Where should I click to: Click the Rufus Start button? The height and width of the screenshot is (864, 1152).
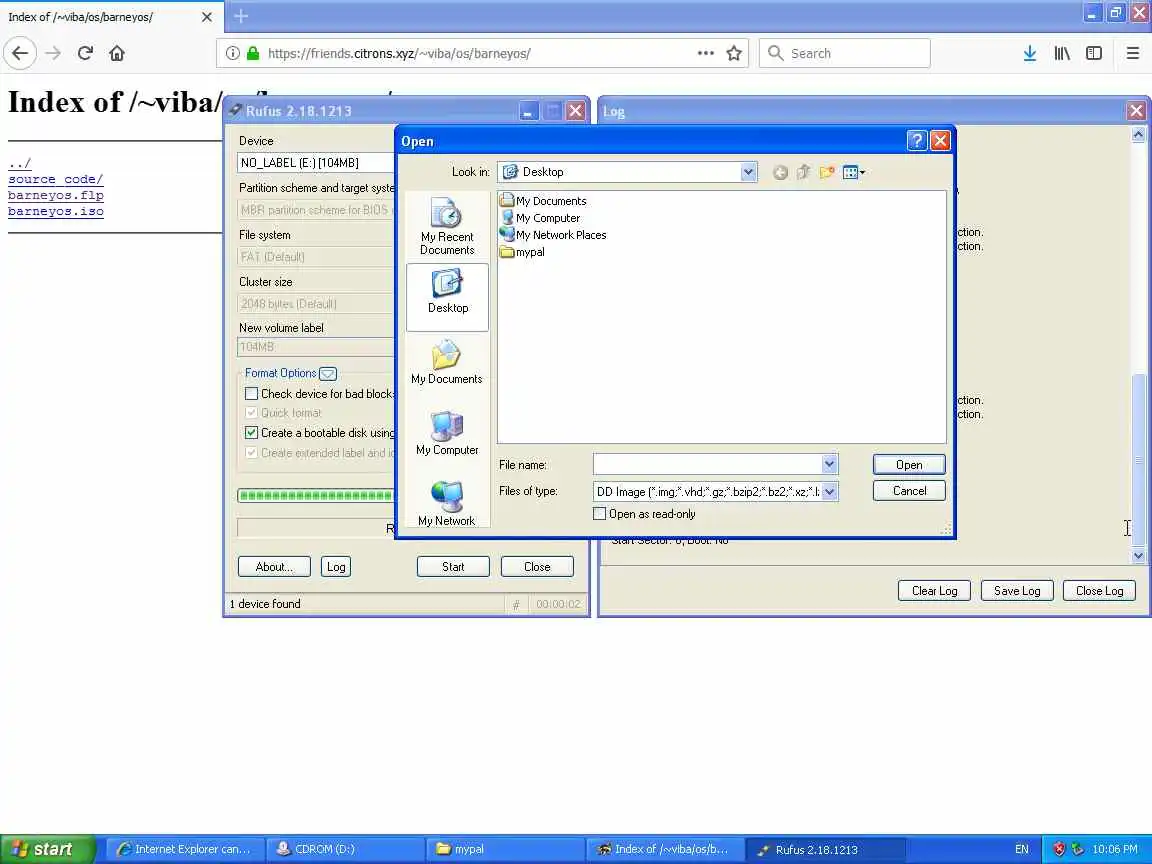click(453, 566)
